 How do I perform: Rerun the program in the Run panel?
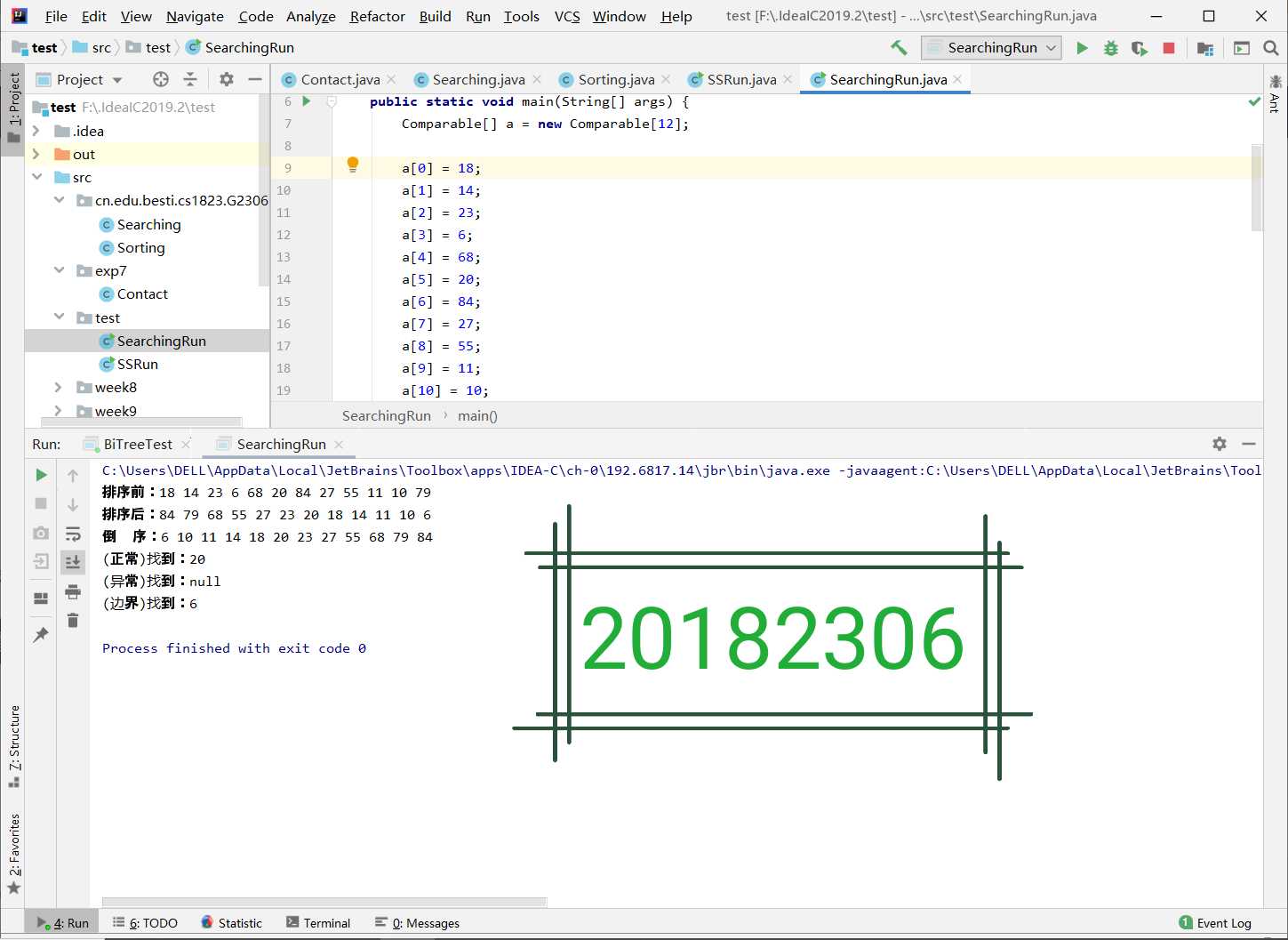pos(41,475)
